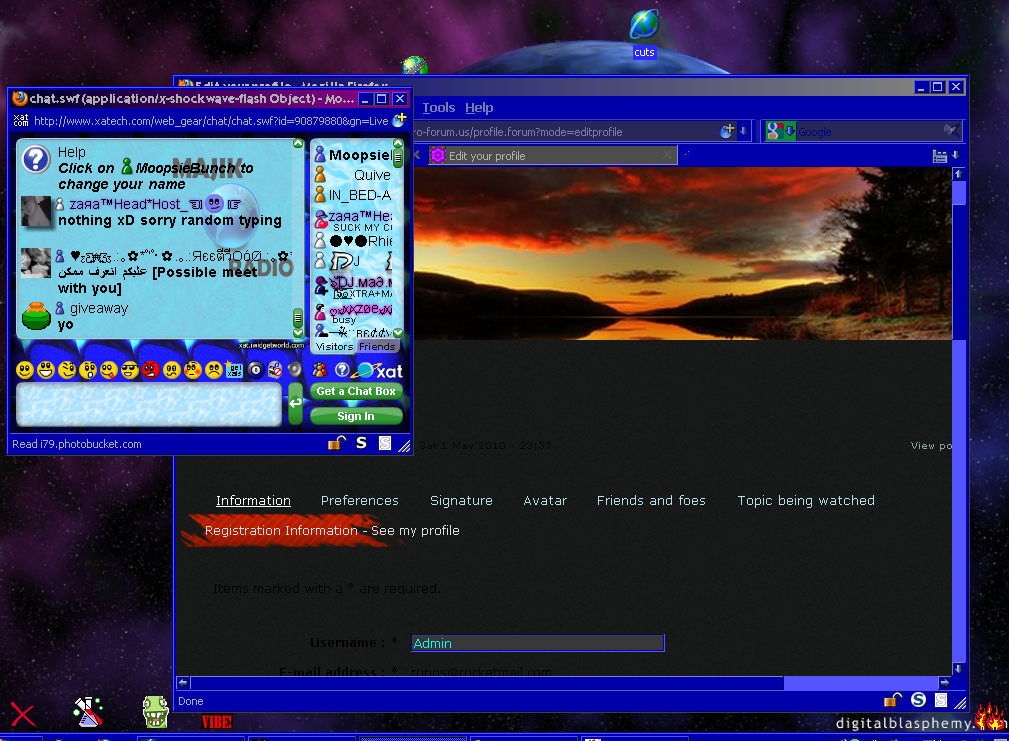Open the get xats icon
Screen dimensions: 1009x741
point(234,370)
